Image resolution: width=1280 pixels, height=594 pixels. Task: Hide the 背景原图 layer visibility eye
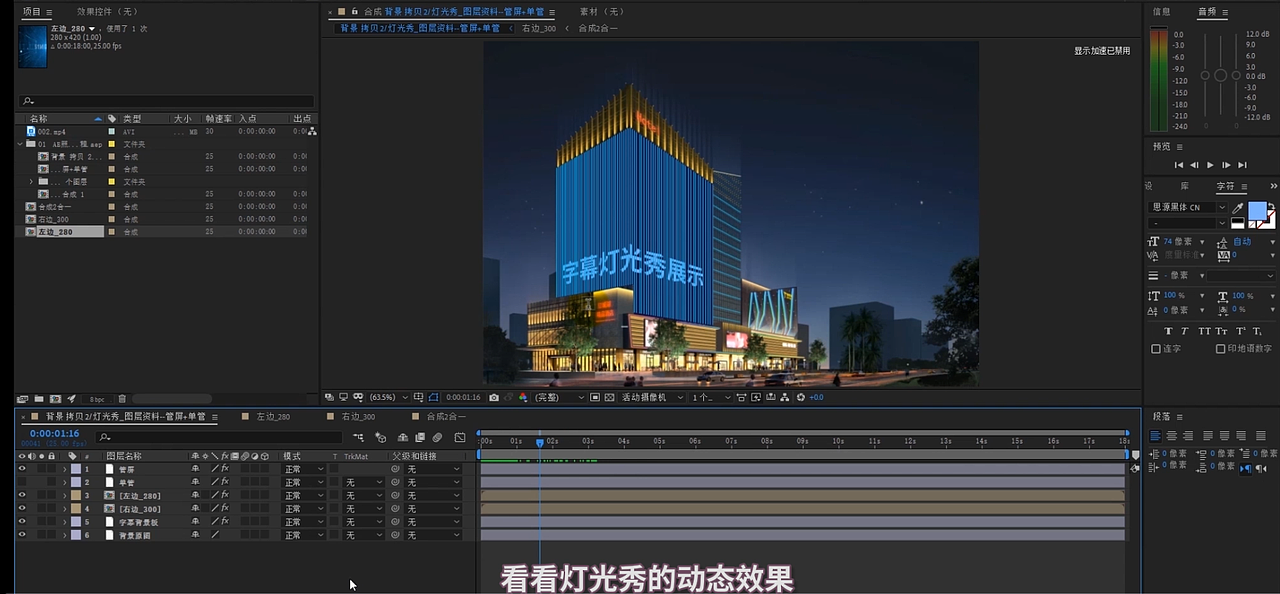tap(22, 534)
